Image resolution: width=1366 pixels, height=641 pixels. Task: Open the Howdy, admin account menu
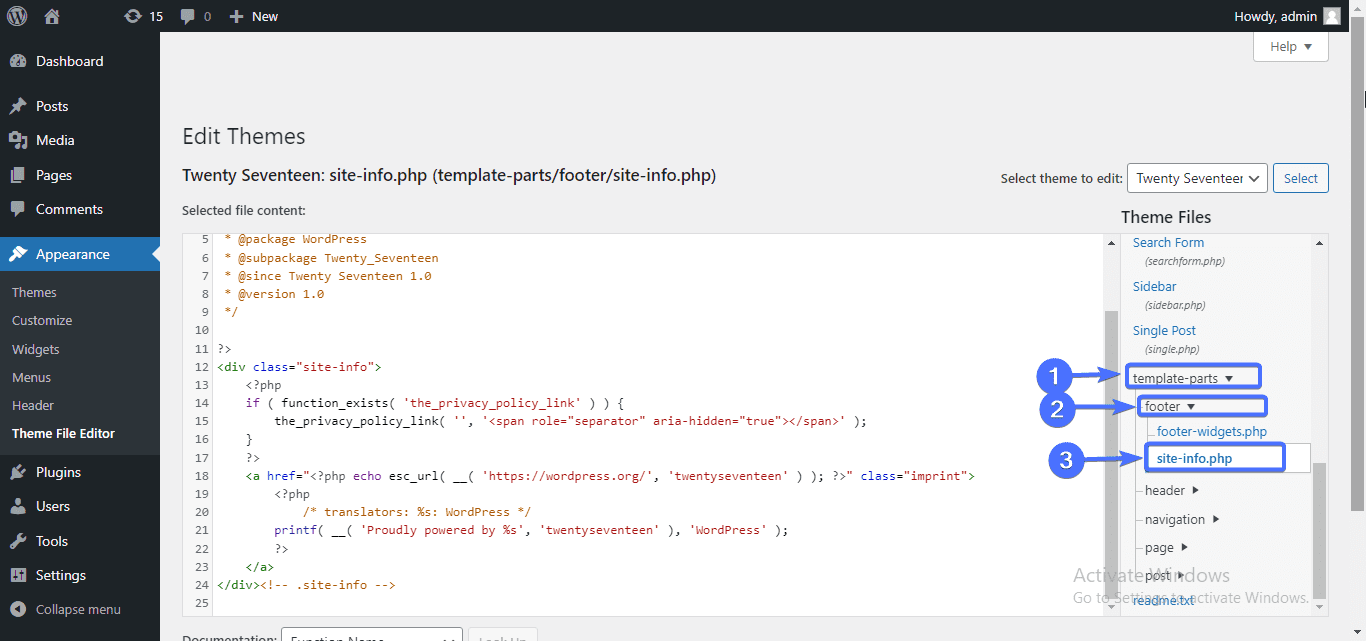tap(1288, 16)
